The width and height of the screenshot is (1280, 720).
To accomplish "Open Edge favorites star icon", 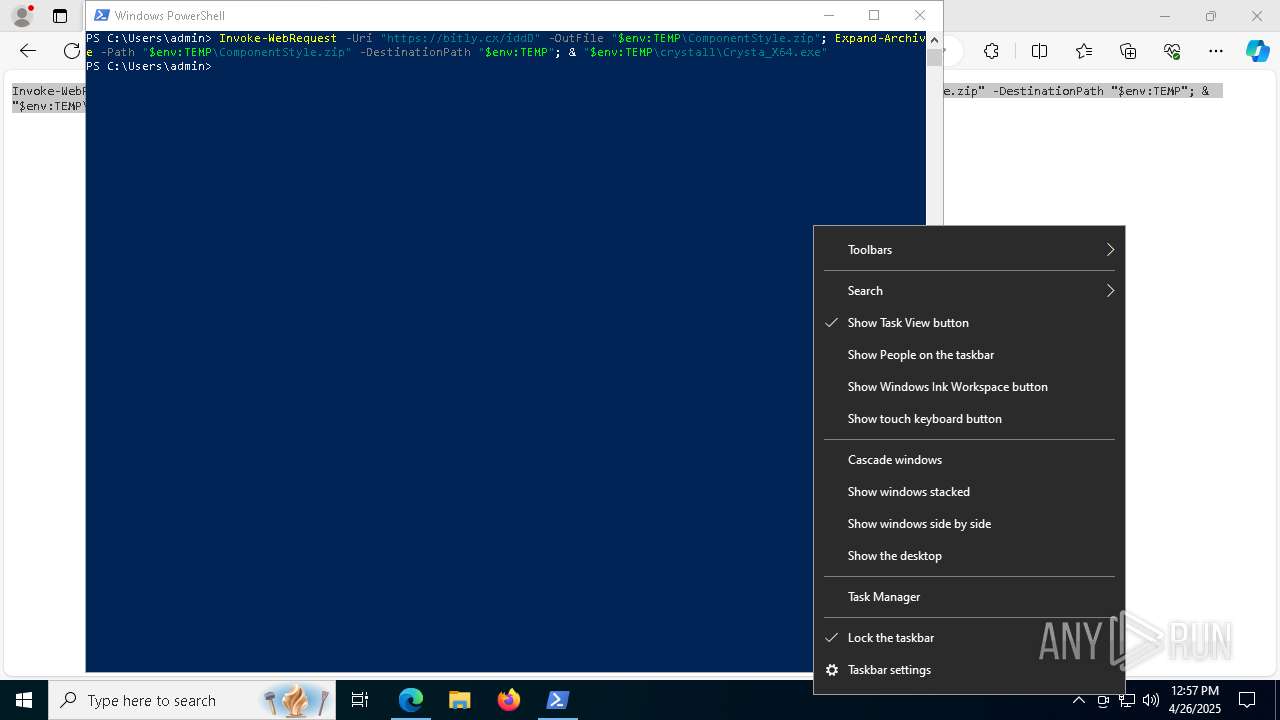I will click(1084, 51).
